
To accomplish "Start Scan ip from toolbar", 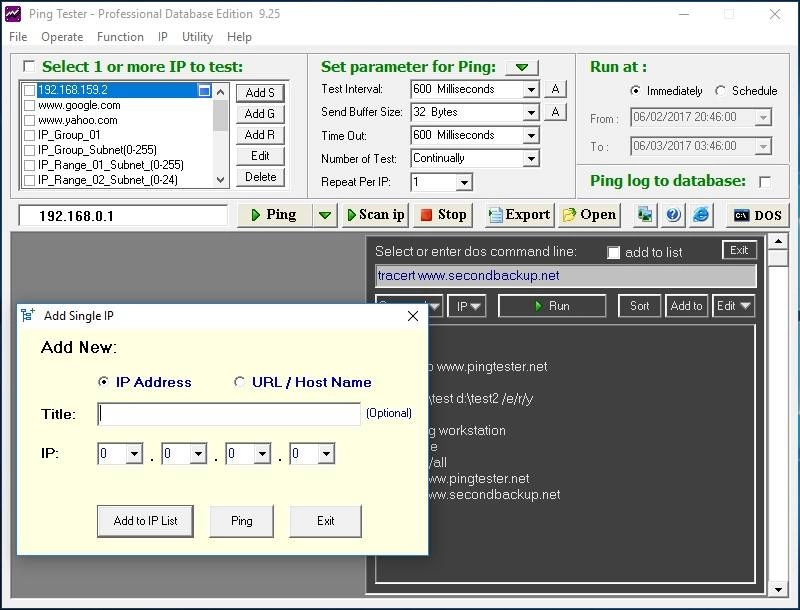I will click(x=375, y=215).
